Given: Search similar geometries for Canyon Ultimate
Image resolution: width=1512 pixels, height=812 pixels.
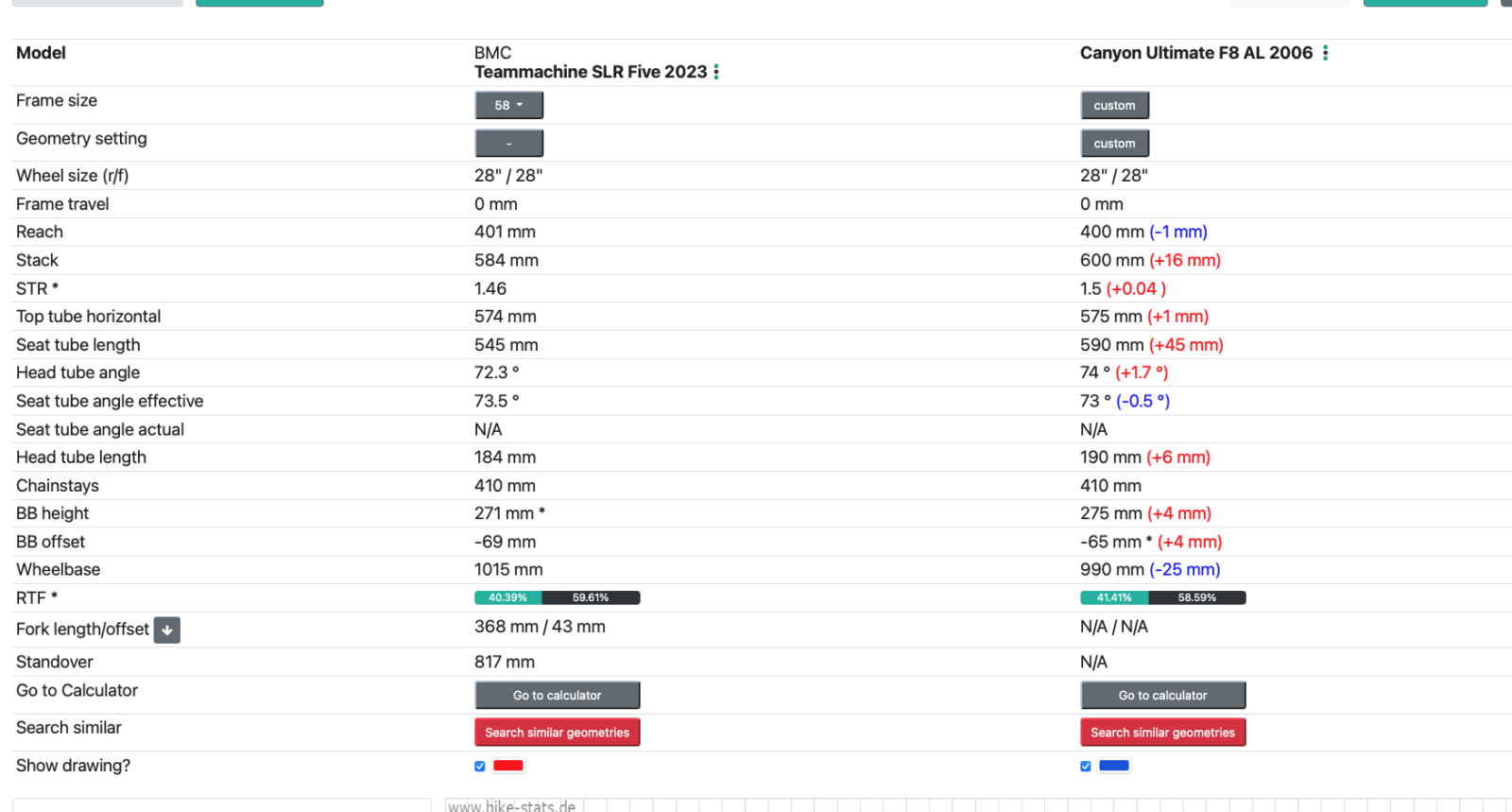Looking at the screenshot, I should point(1162,733).
